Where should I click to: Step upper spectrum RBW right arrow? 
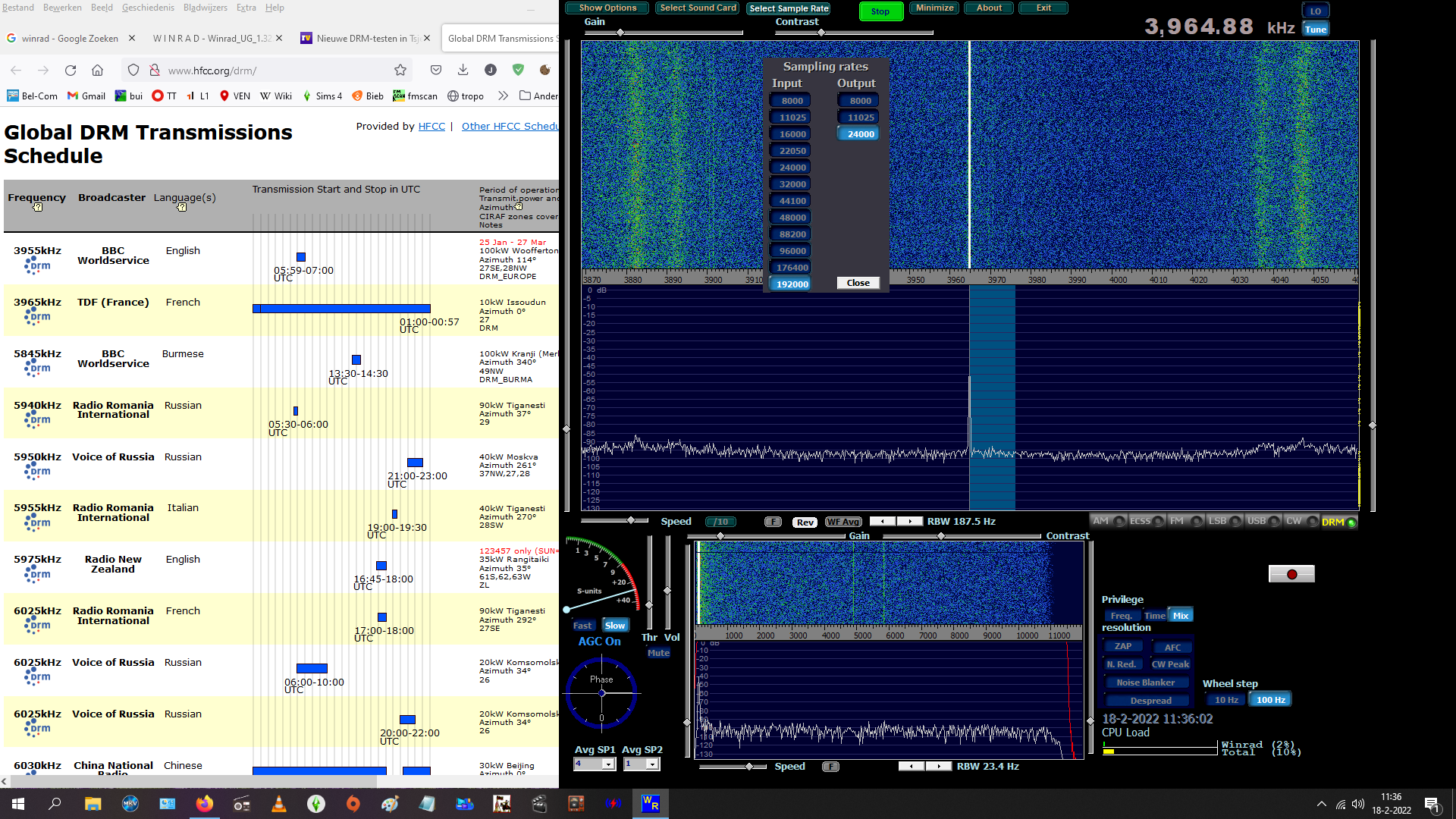click(910, 522)
